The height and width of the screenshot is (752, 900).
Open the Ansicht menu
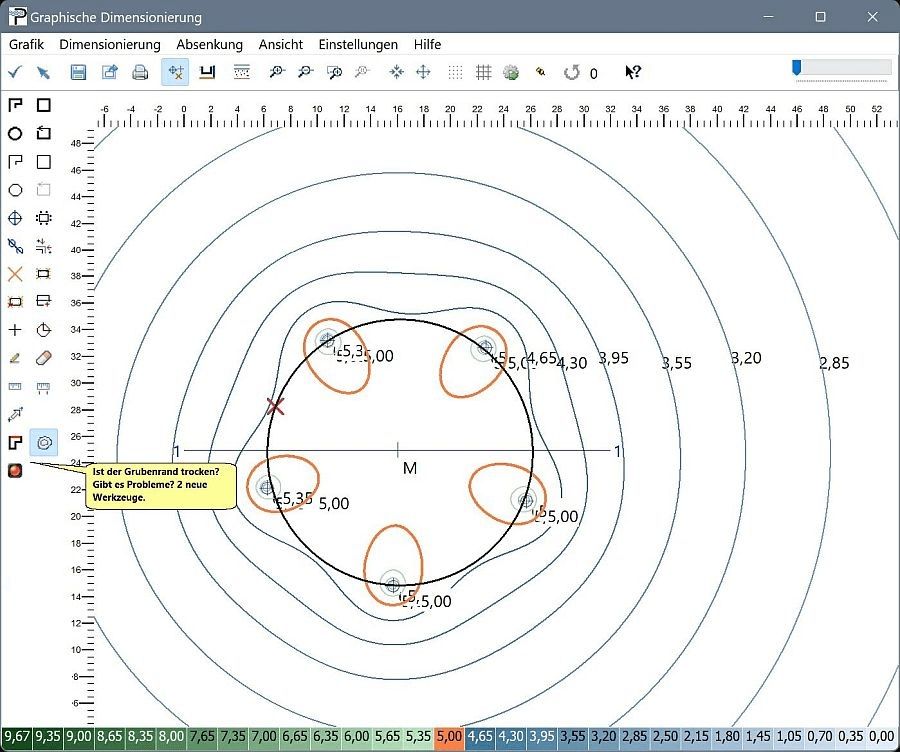coord(280,44)
